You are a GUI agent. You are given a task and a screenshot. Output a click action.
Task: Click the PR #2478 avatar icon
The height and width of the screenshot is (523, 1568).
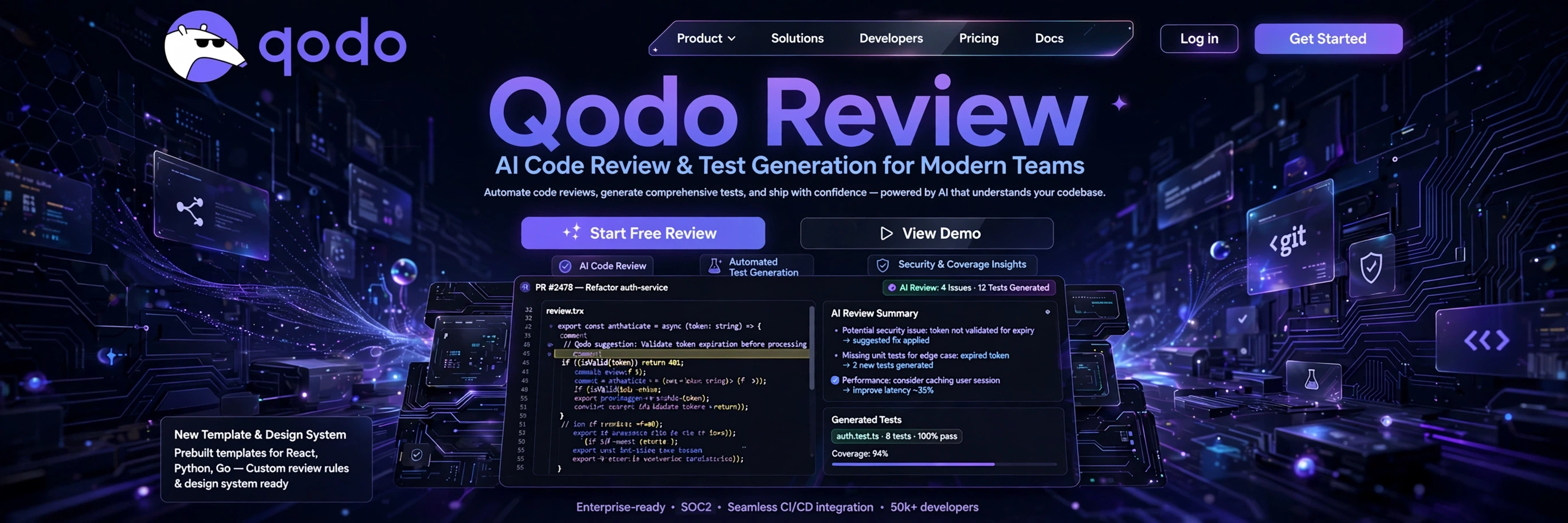tap(525, 287)
